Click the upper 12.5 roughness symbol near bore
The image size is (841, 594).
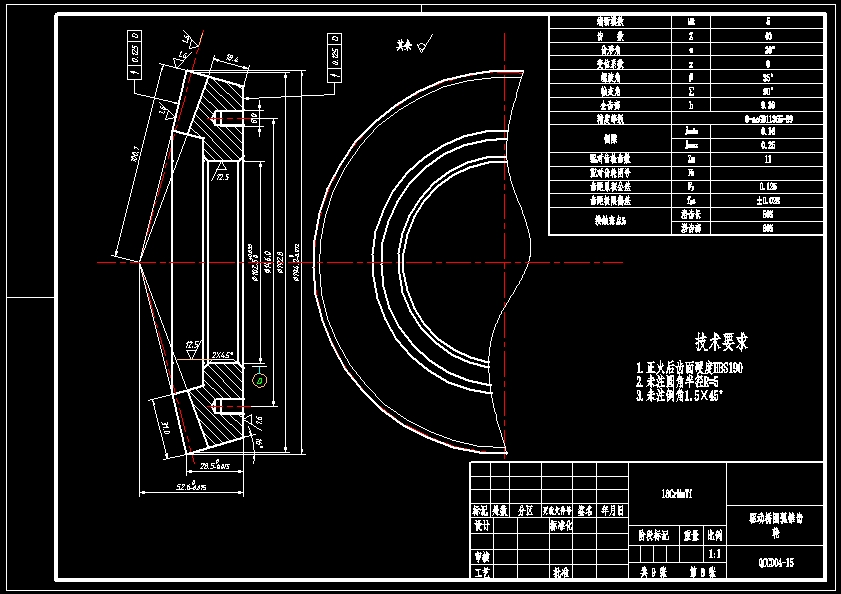(x=221, y=172)
